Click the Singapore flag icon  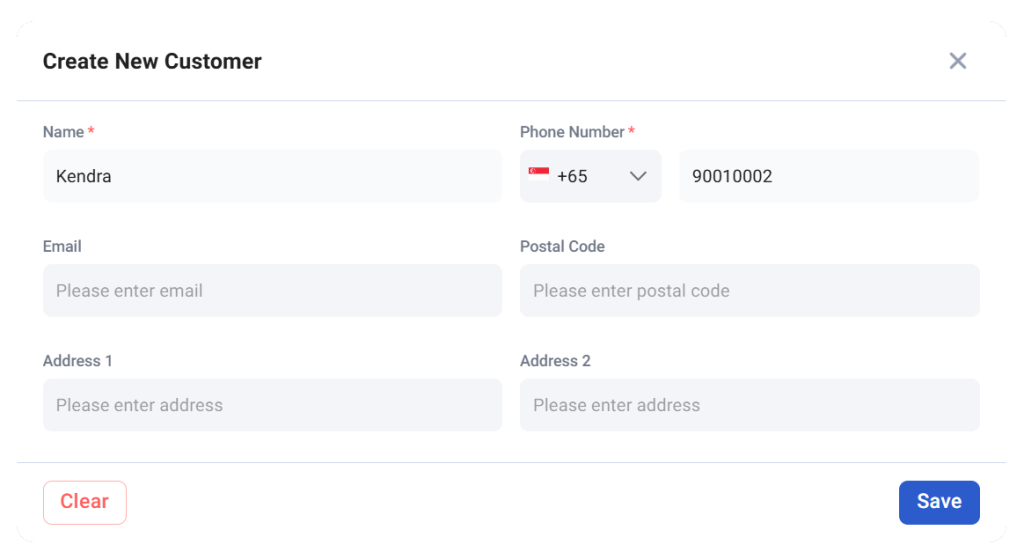point(539,175)
